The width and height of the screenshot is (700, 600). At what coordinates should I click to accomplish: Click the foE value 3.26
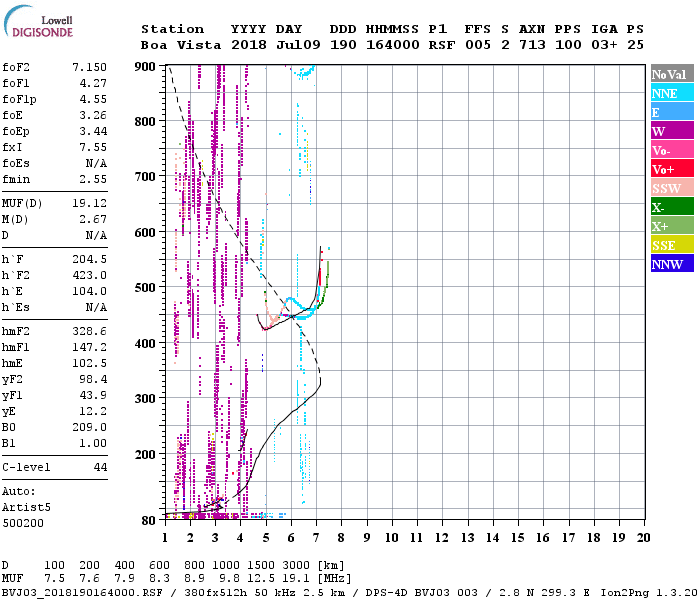(x=93, y=115)
